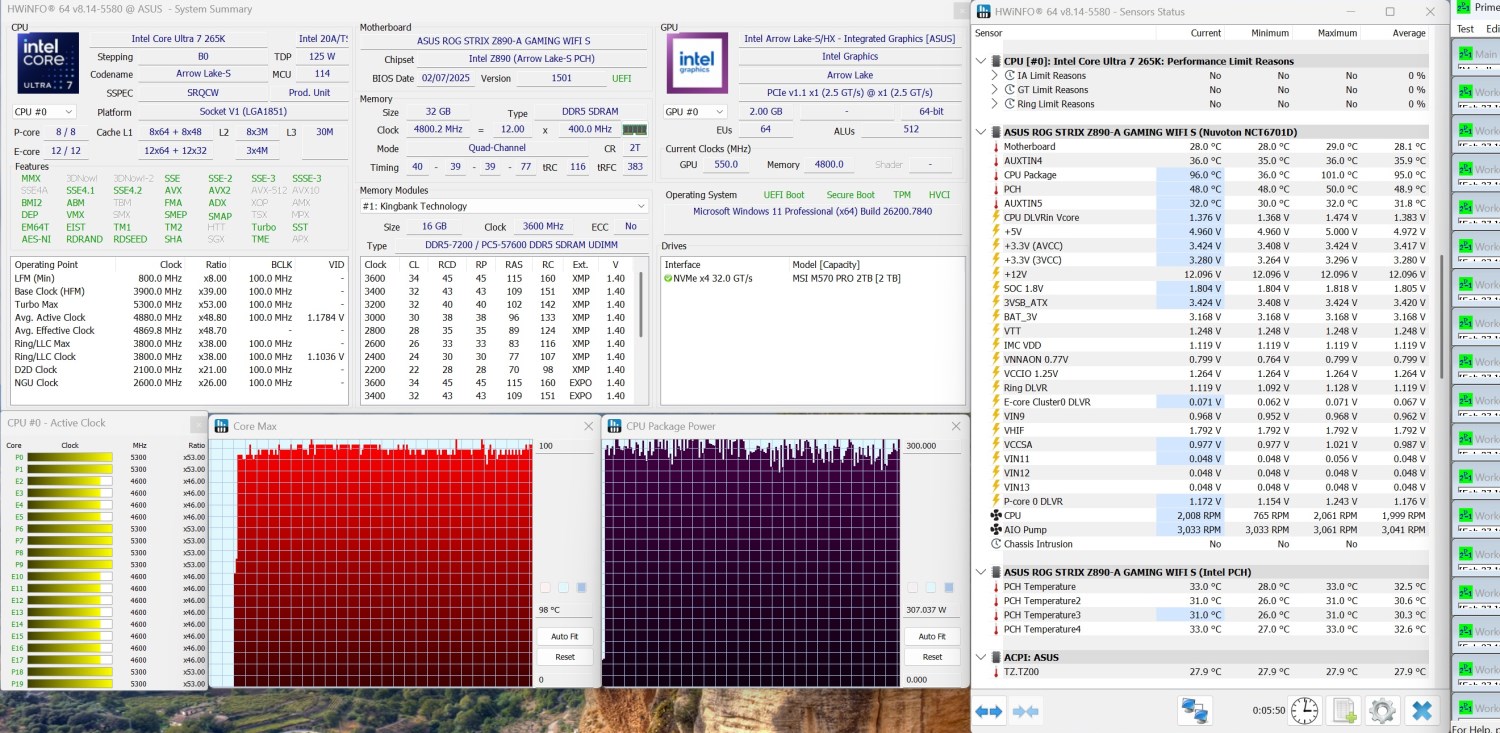Click the blue X close-sensors icon

click(x=1421, y=711)
